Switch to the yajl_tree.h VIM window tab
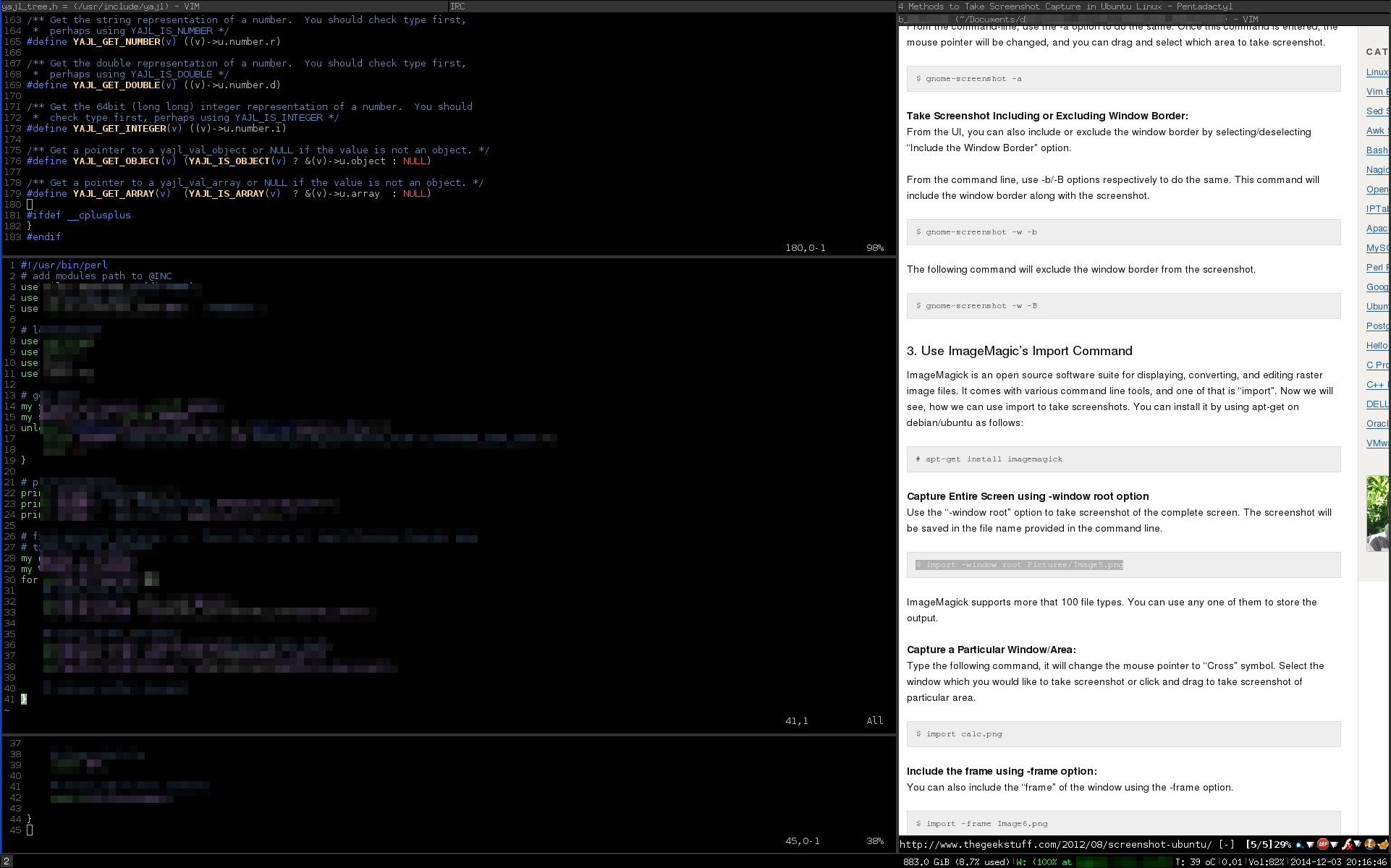 point(224,6)
